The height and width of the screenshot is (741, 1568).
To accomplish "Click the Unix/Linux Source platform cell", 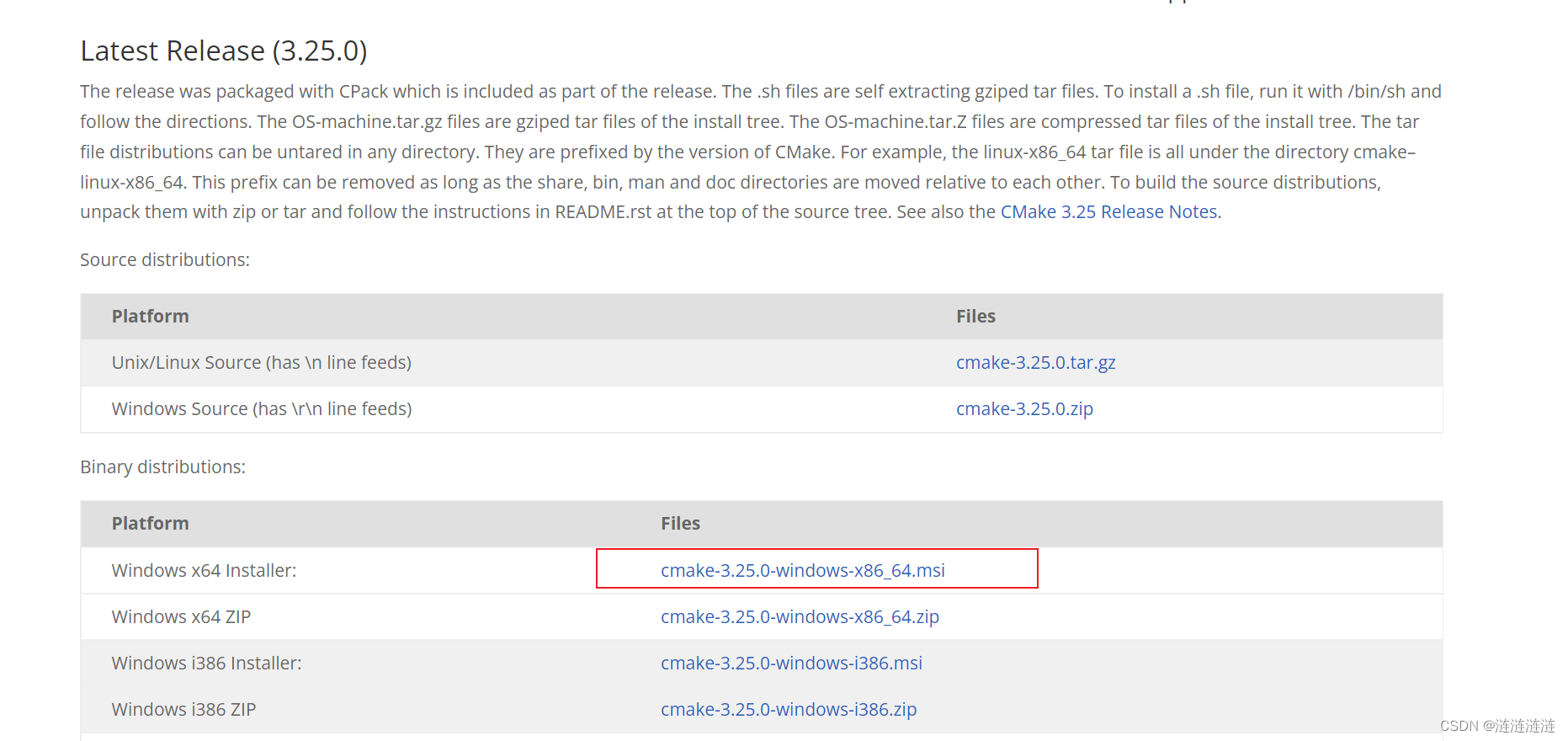I will 262,363.
